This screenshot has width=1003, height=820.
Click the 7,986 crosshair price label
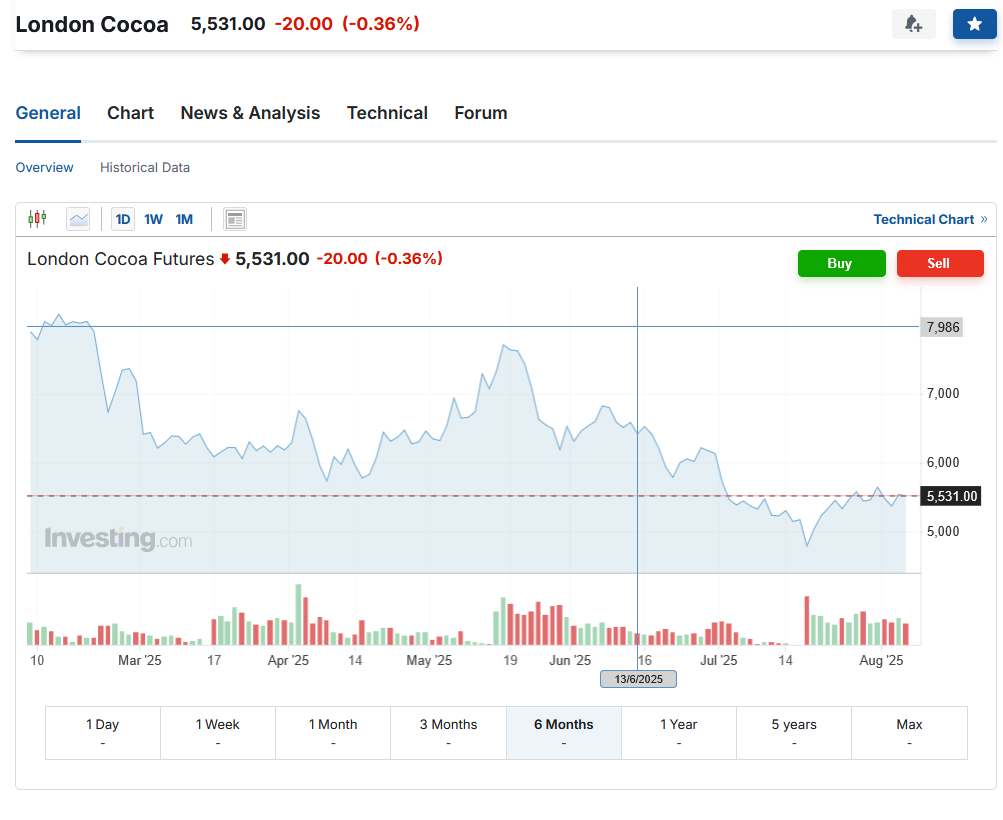pos(942,327)
